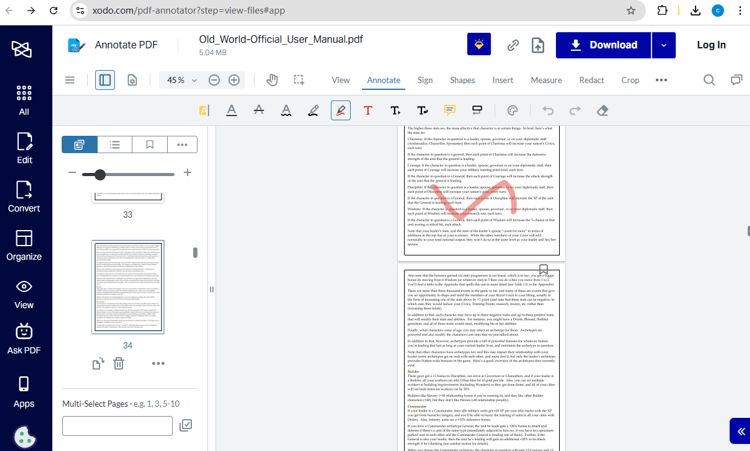
Task: Click the blue Download button
Action: (x=602, y=45)
